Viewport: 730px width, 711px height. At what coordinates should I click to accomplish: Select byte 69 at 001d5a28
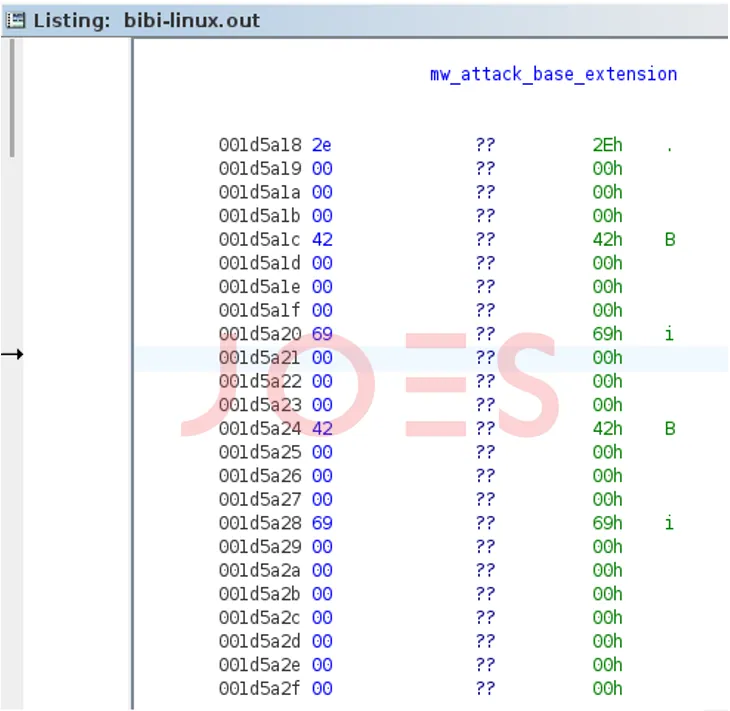pos(322,523)
